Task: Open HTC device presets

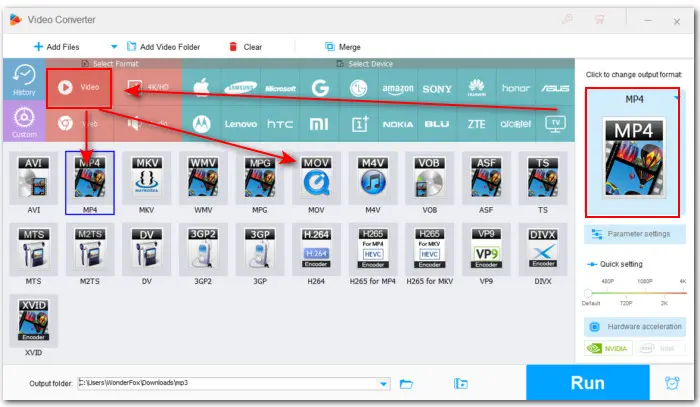Action: [280, 124]
